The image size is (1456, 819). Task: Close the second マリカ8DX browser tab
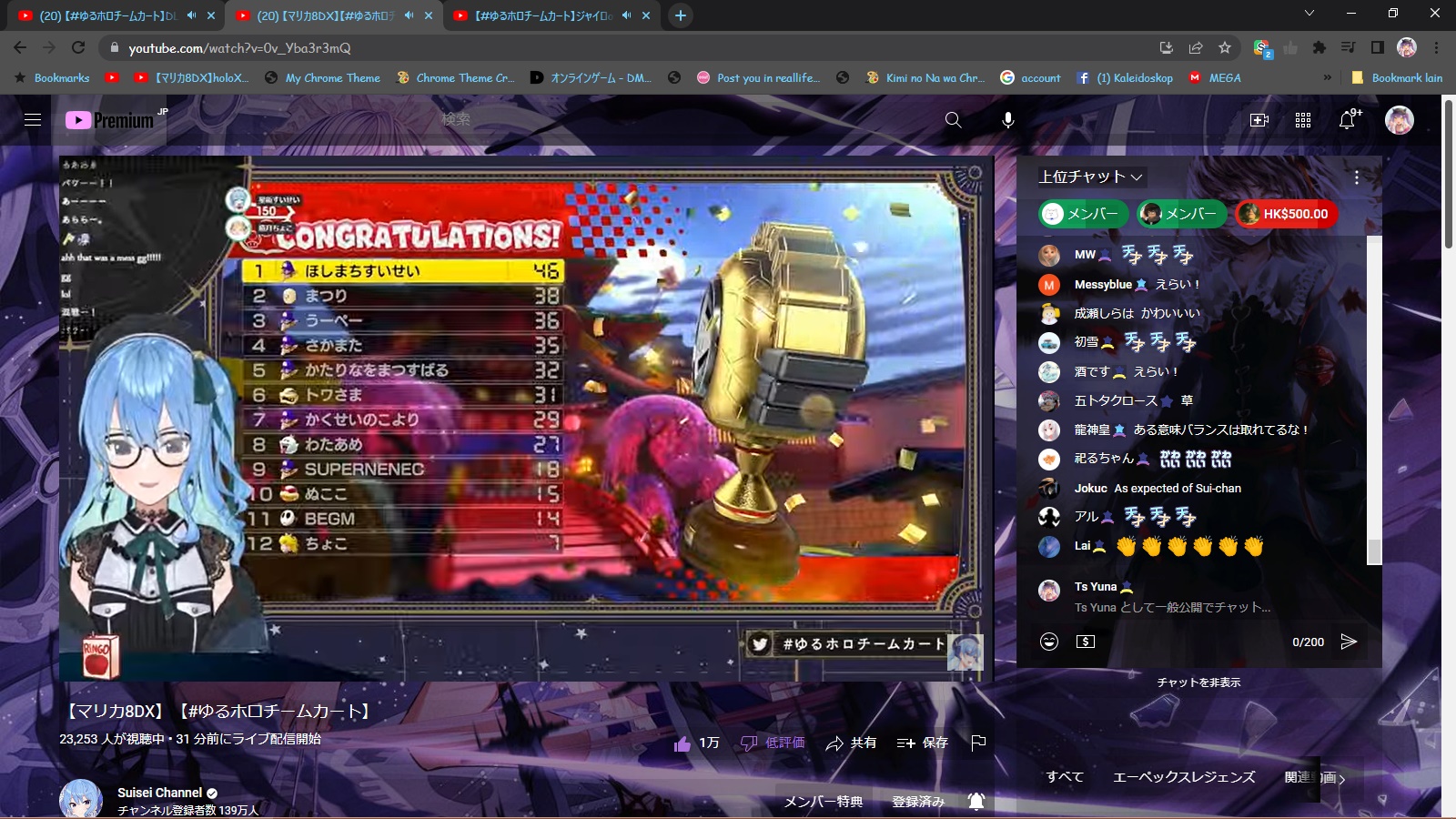pyautogui.click(x=429, y=15)
